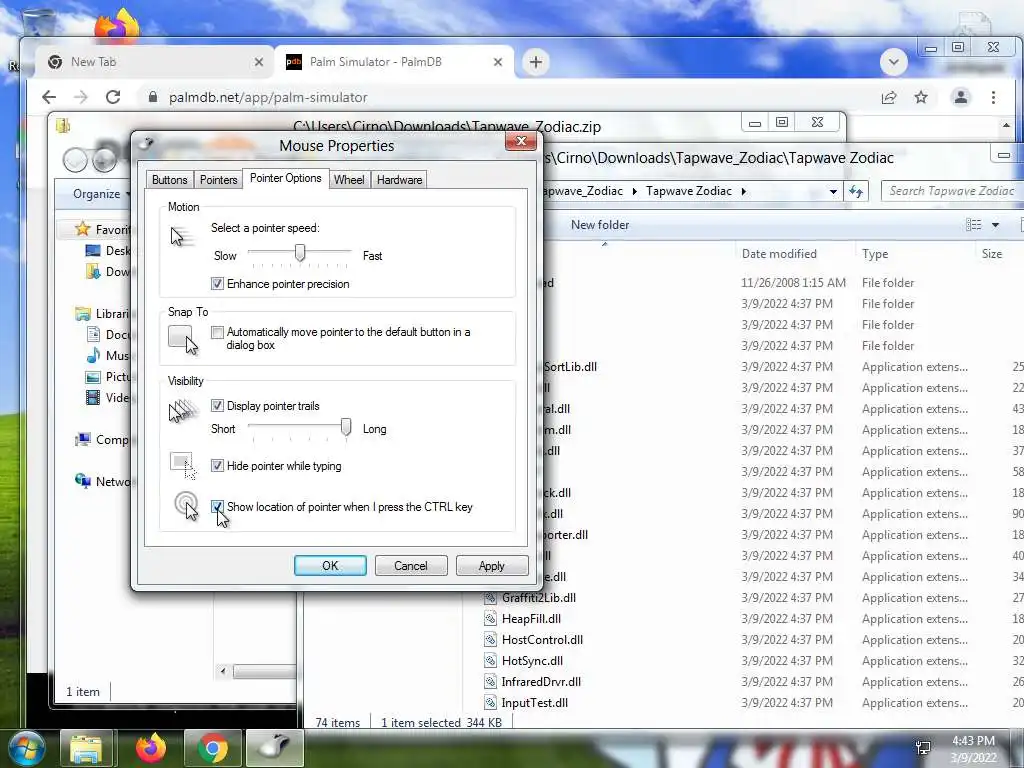Click the Windows Start orb
Screen dimensions: 1024x768
26,748
